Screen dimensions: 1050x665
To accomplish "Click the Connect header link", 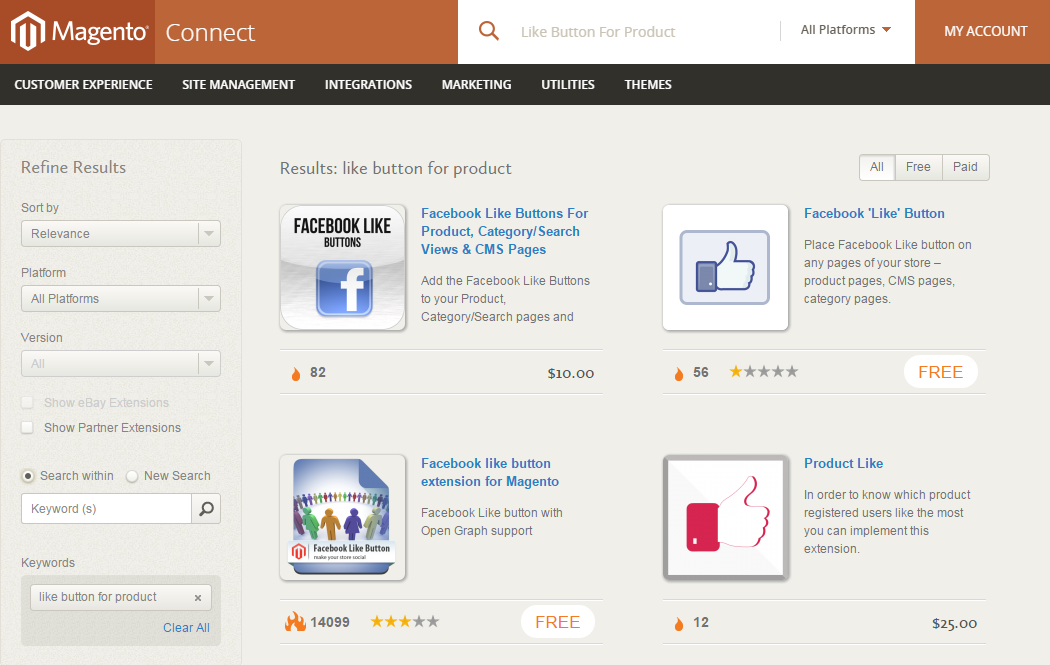I will 210,32.
